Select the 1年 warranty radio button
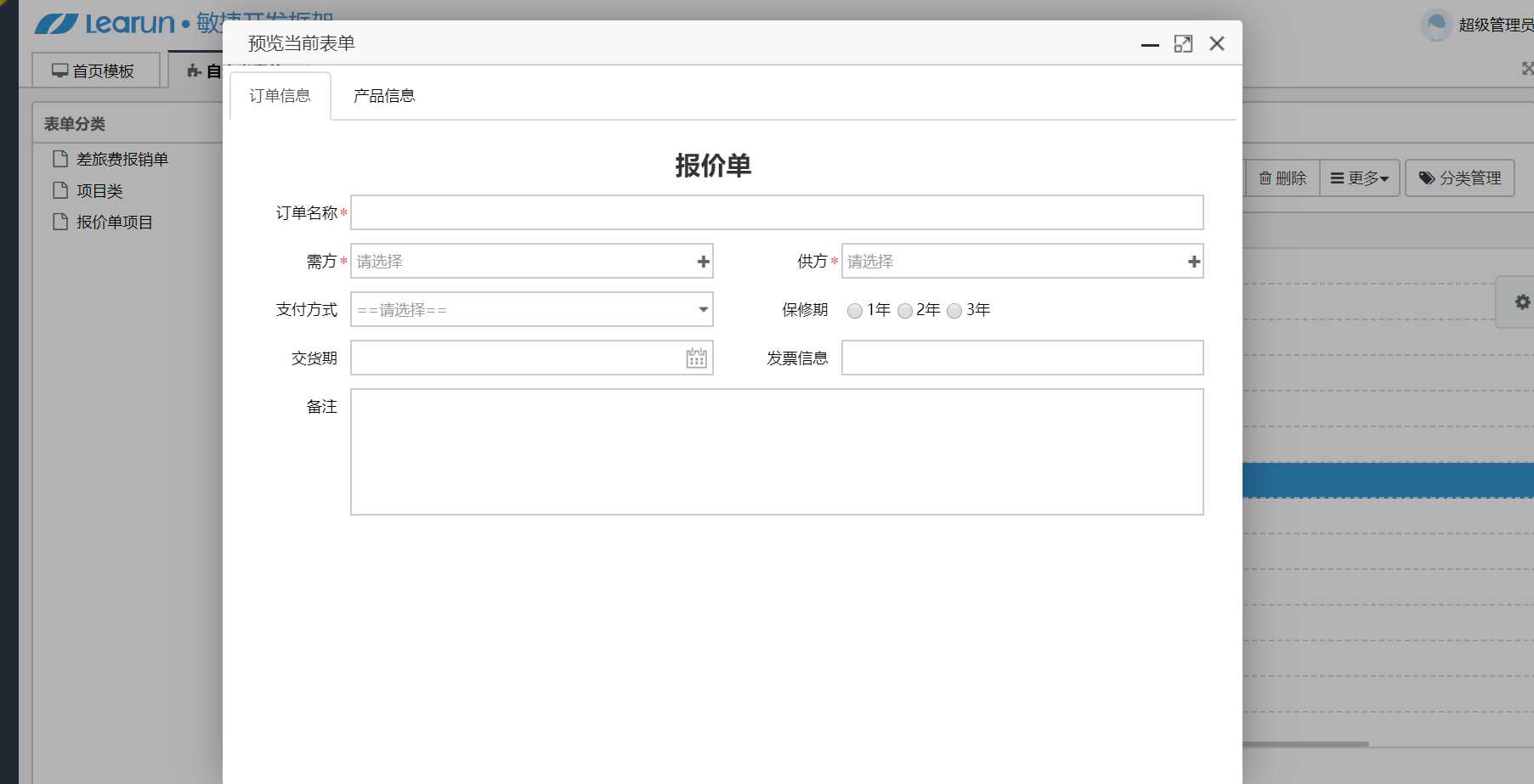 [x=855, y=311]
